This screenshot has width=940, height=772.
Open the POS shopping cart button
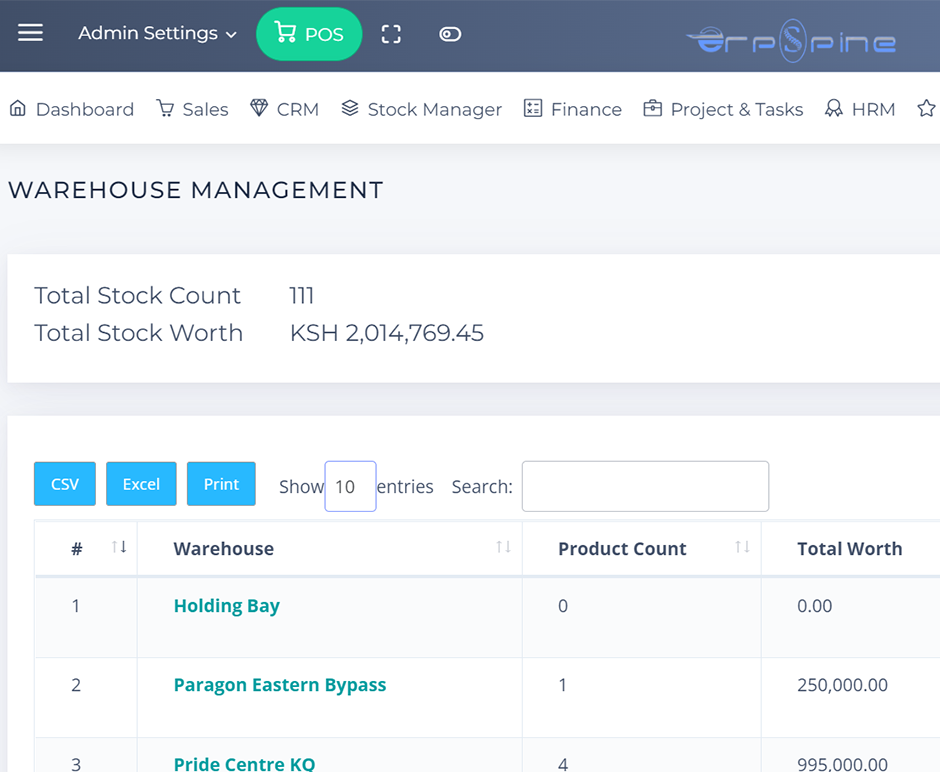point(309,34)
